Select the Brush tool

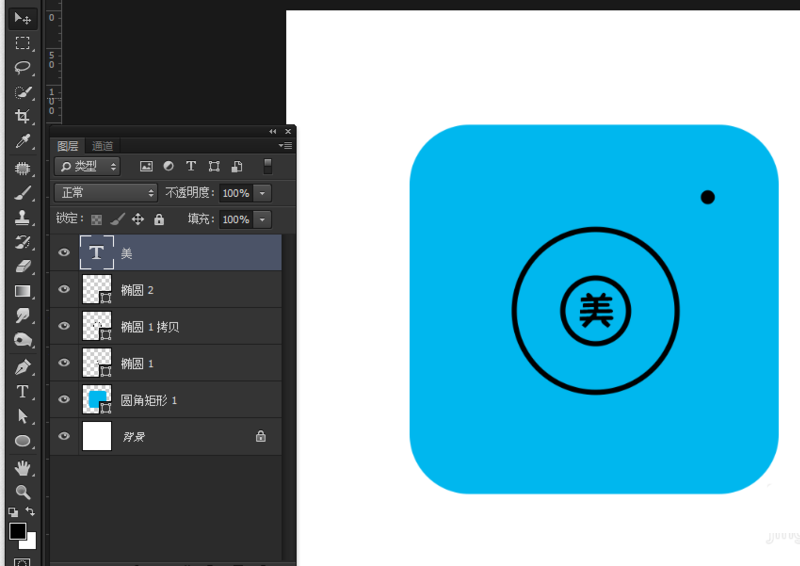(22, 192)
